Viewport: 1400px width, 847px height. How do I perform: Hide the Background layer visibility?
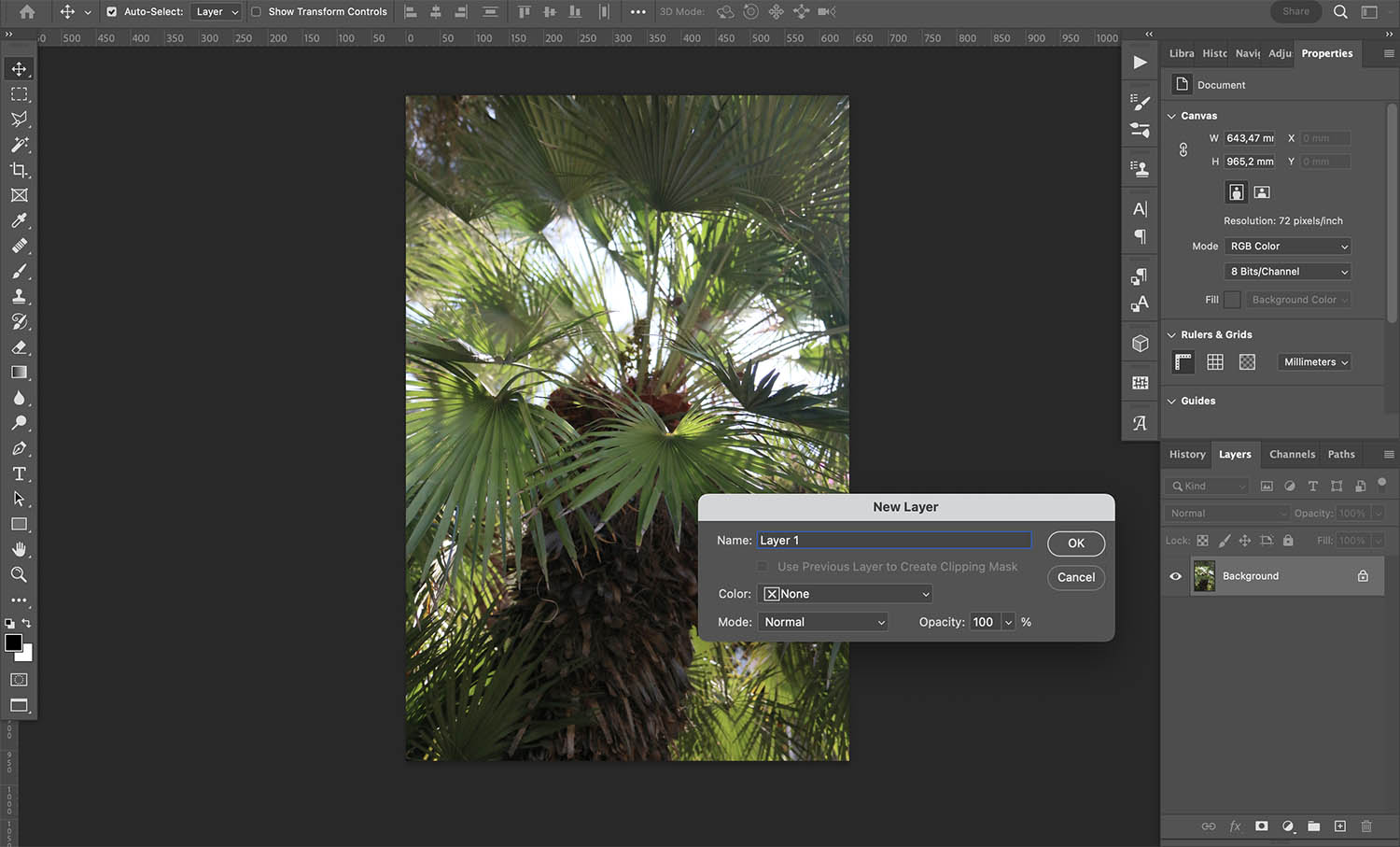[1175, 576]
